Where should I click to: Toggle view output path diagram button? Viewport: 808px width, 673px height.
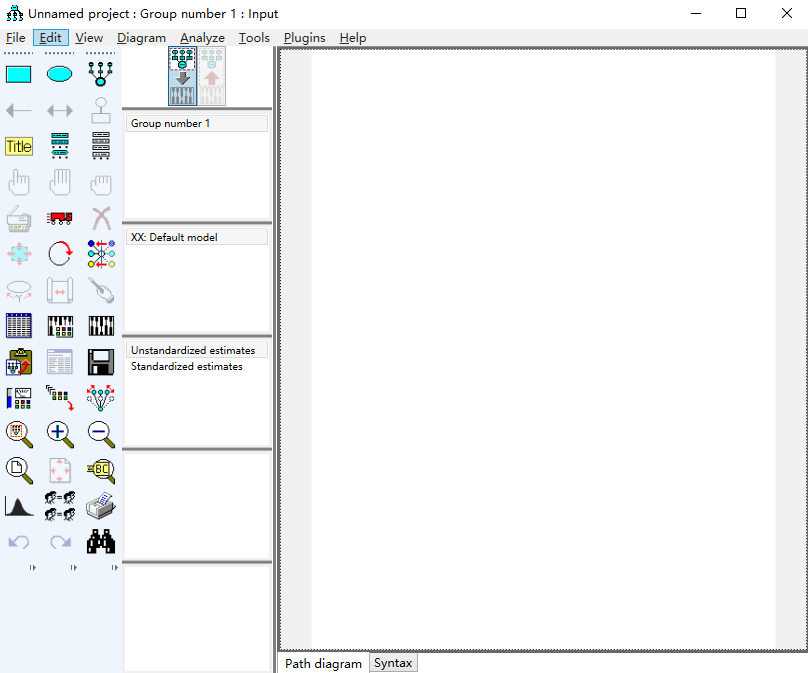[212, 76]
